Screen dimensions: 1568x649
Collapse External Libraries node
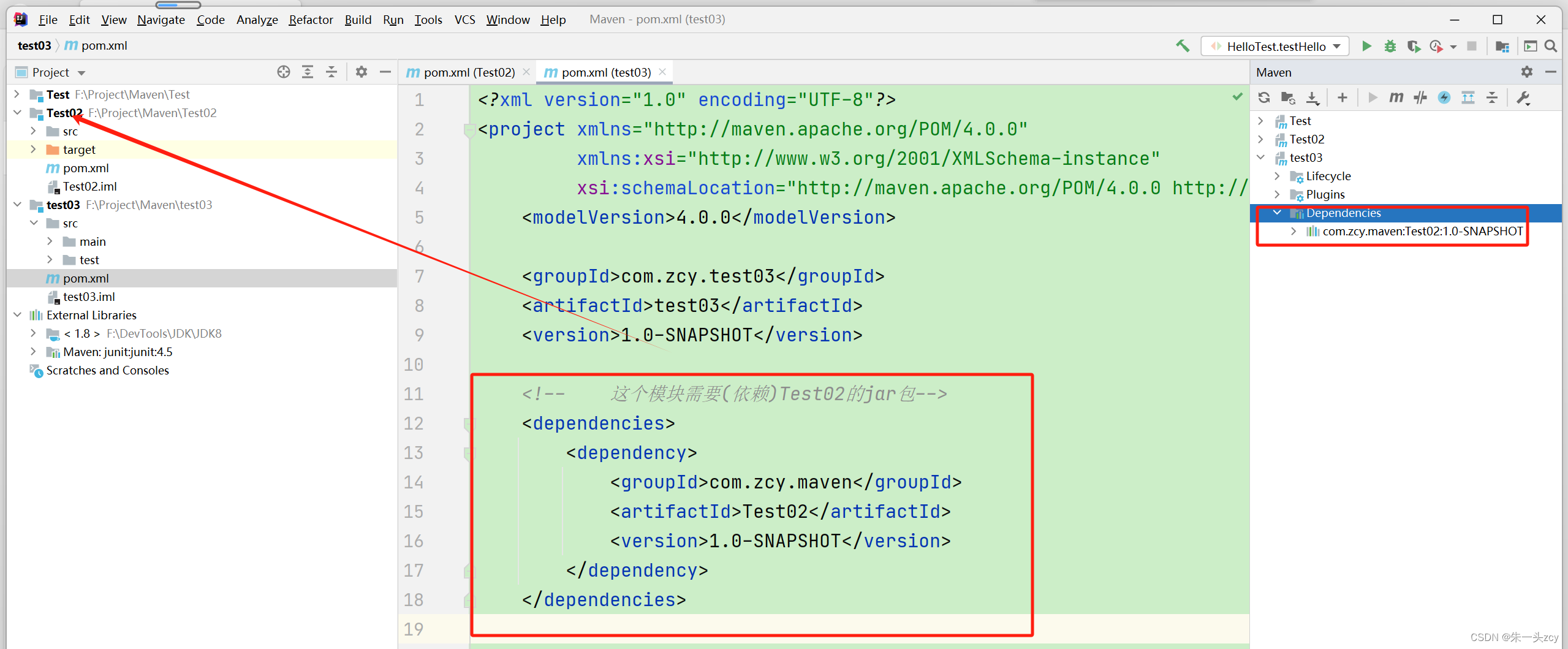(17, 314)
